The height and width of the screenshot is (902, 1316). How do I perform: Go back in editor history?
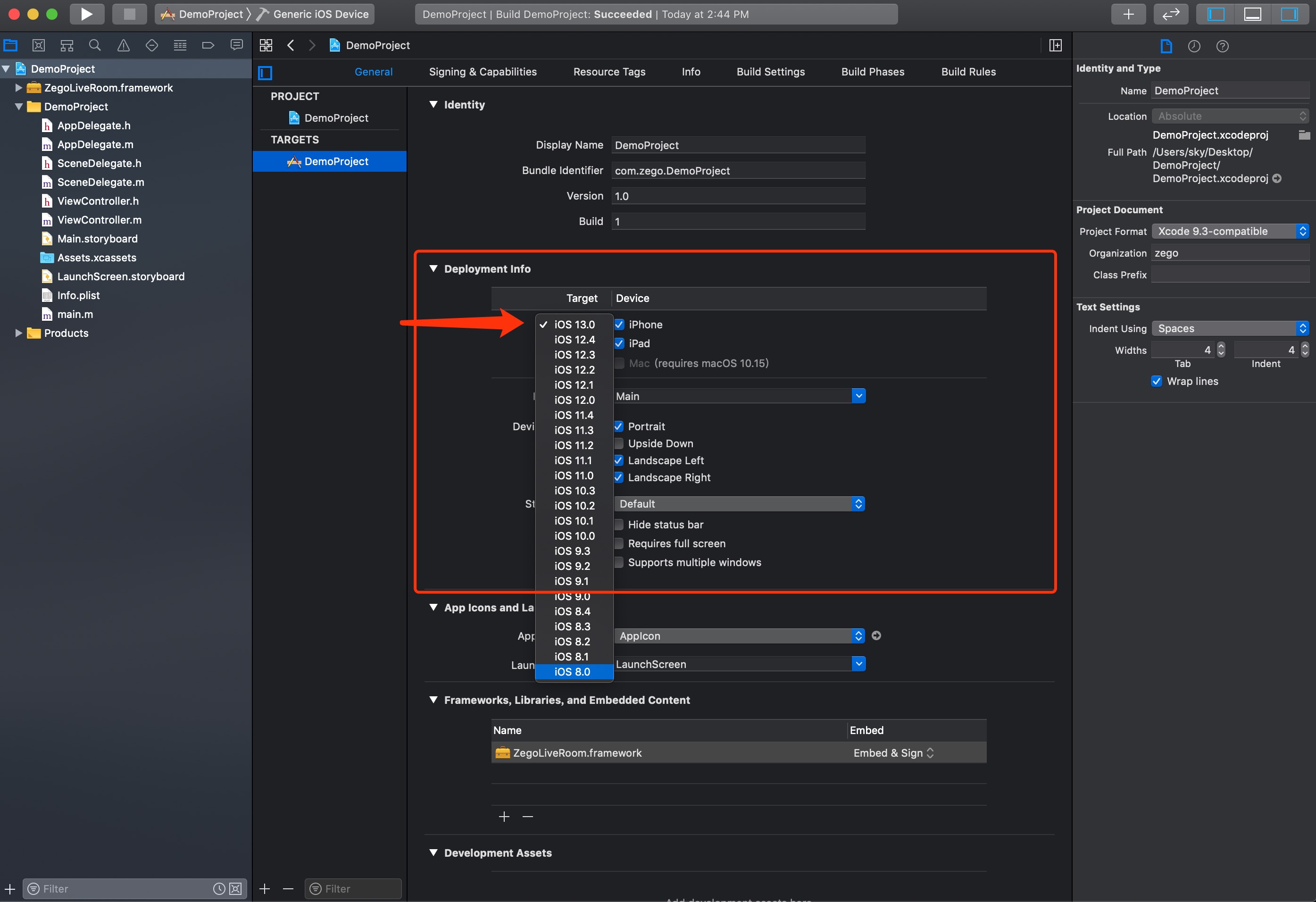coord(291,45)
